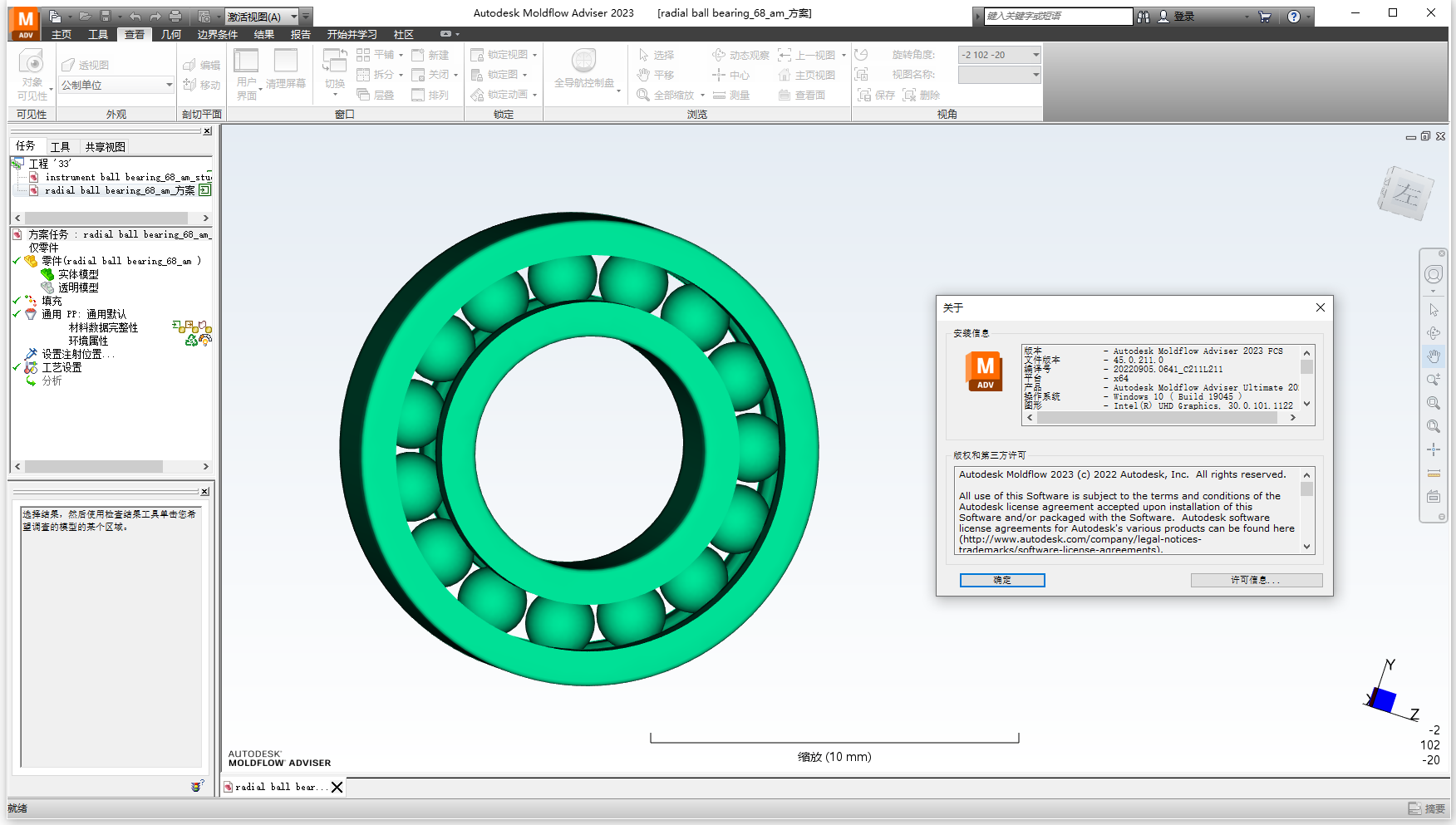Click the 主页视图 home view icon
This screenshot has width=1456, height=825.
[x=807, y=75]
